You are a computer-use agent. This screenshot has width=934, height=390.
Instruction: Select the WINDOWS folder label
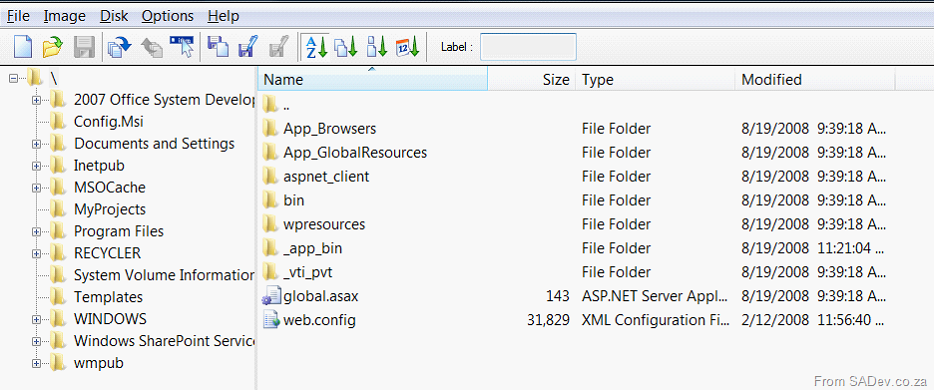110,319
